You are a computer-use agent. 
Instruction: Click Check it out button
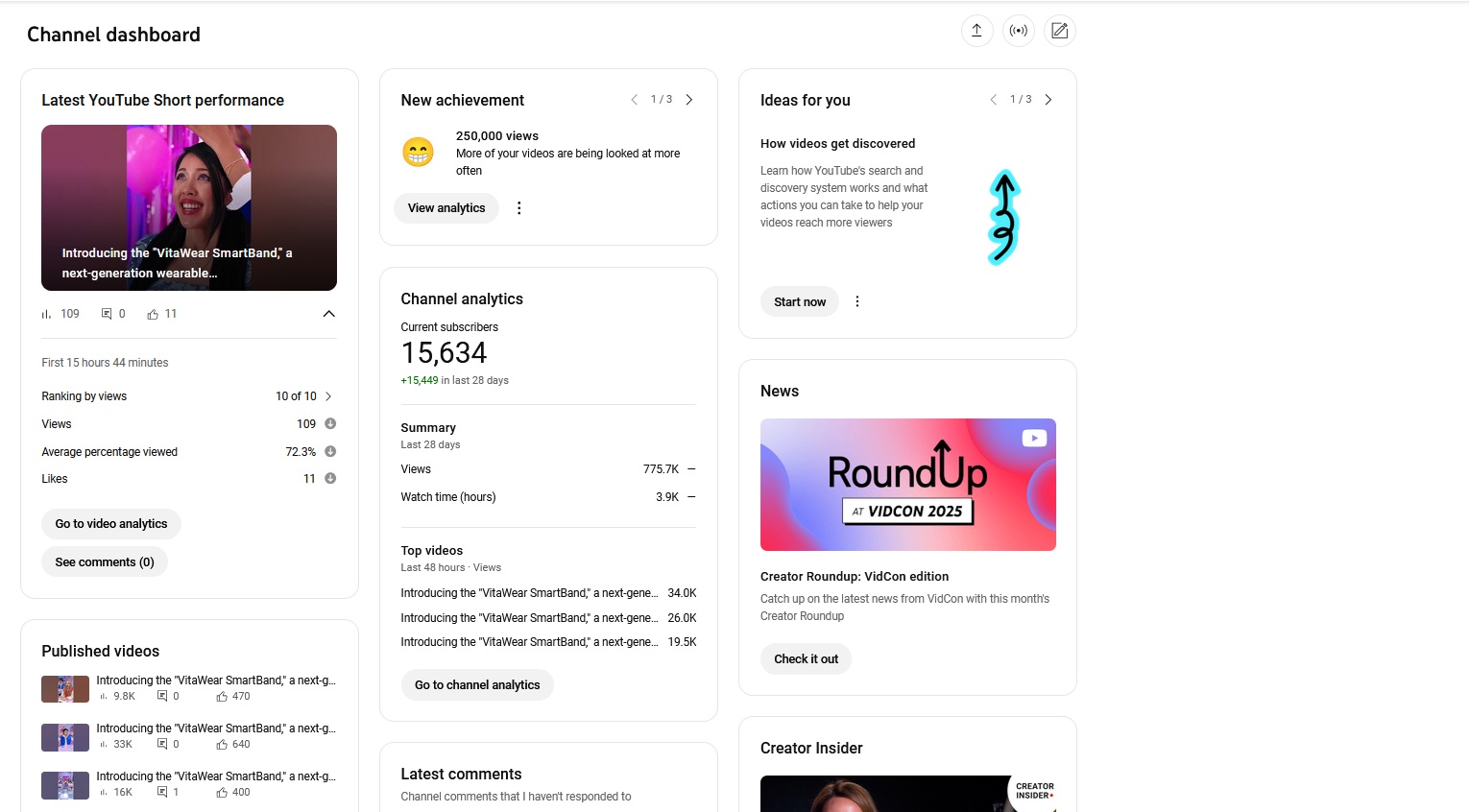coord(807,659)
